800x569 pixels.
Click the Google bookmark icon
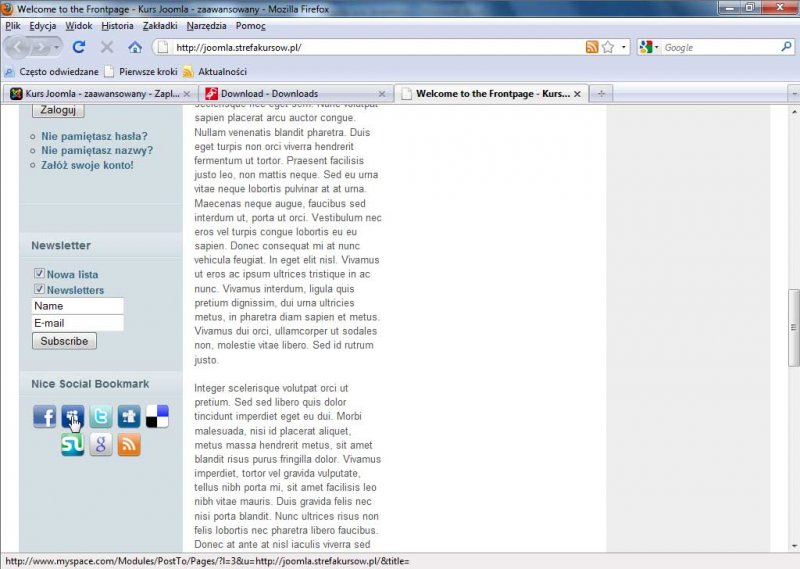101,445
